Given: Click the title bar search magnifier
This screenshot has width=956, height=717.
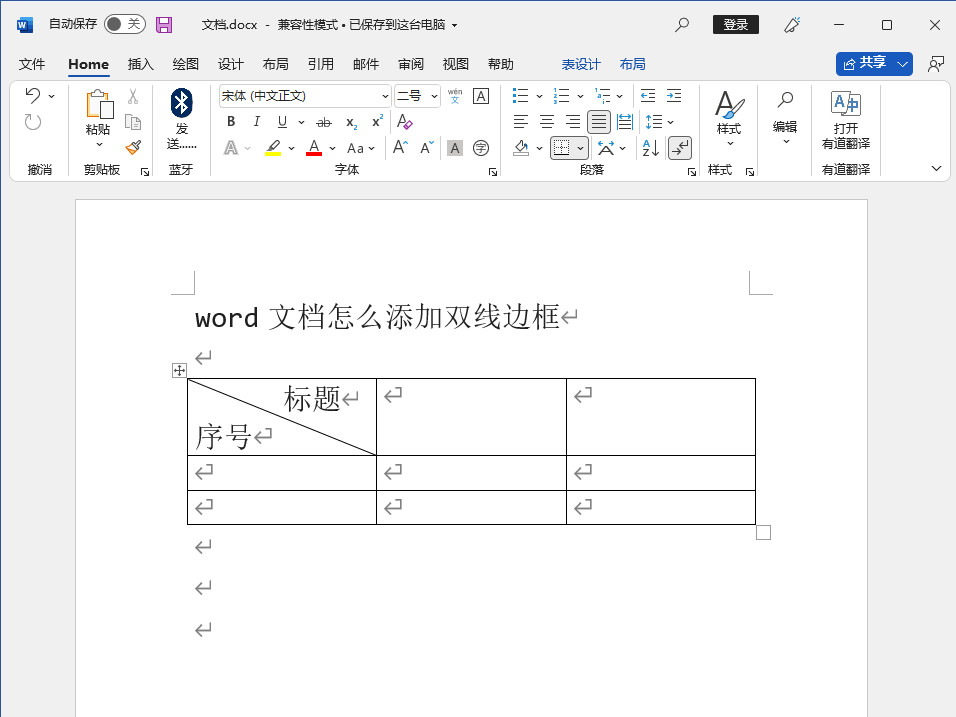Looking at the screenshot, I should tap(682, 24).
